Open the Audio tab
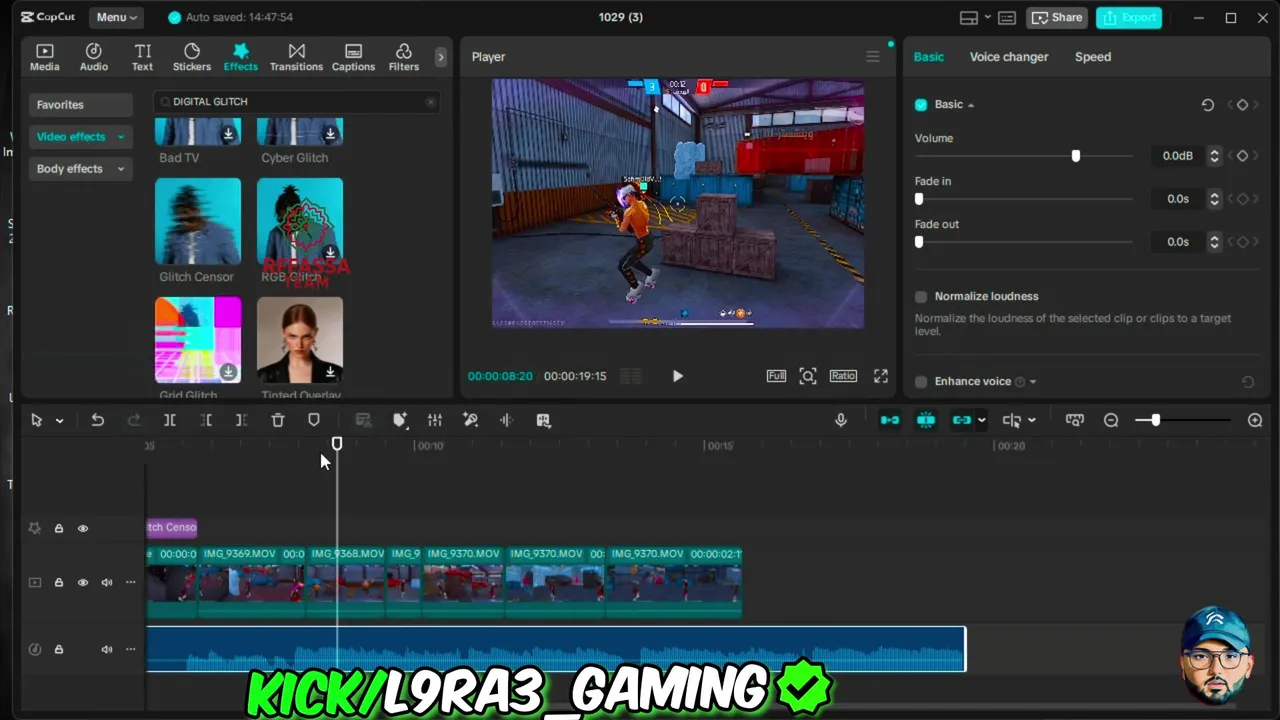 (94, 57)
